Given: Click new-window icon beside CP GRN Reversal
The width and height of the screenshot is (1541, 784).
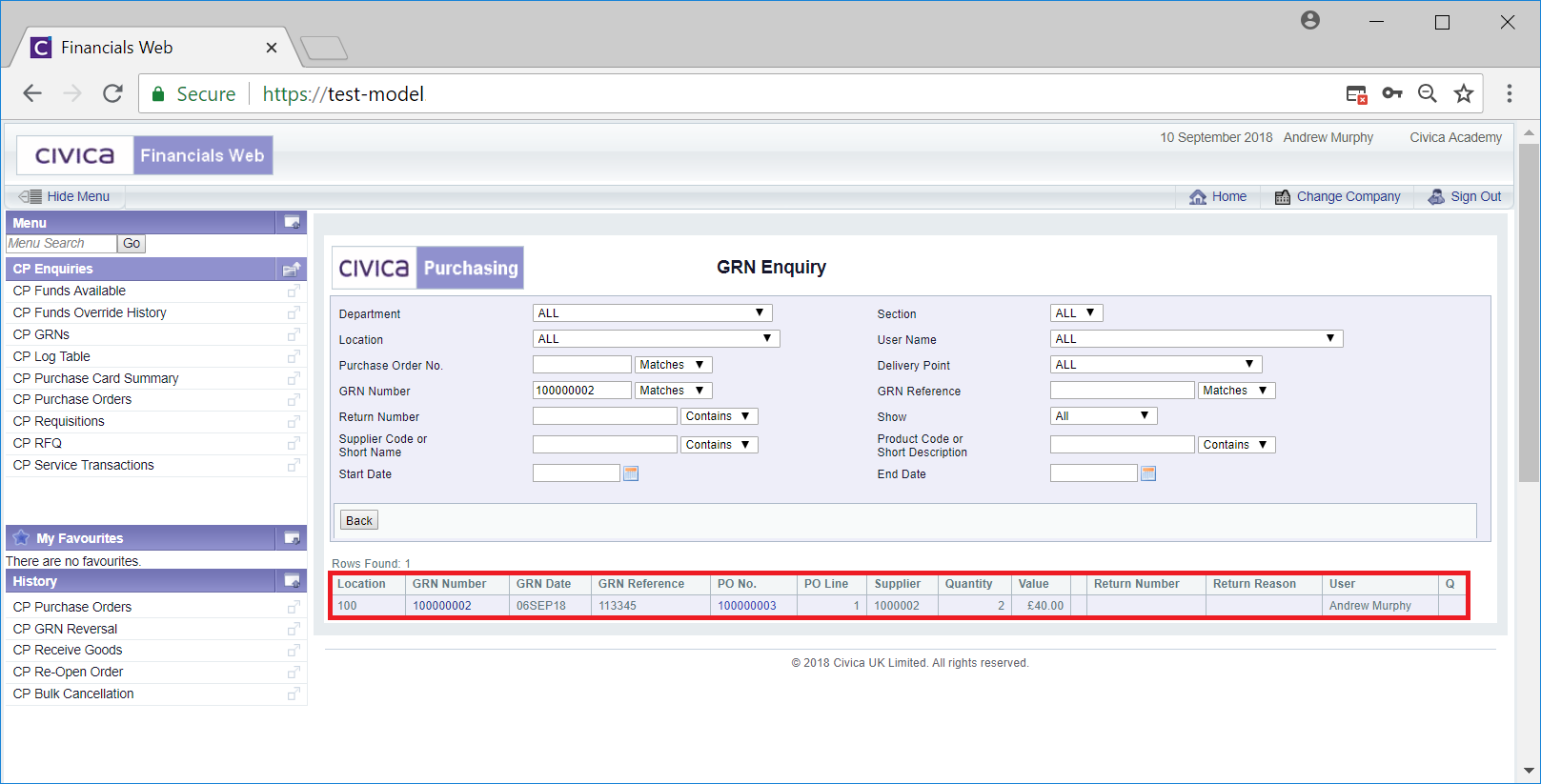Looking at the screenshot, I should click(294, 629).
